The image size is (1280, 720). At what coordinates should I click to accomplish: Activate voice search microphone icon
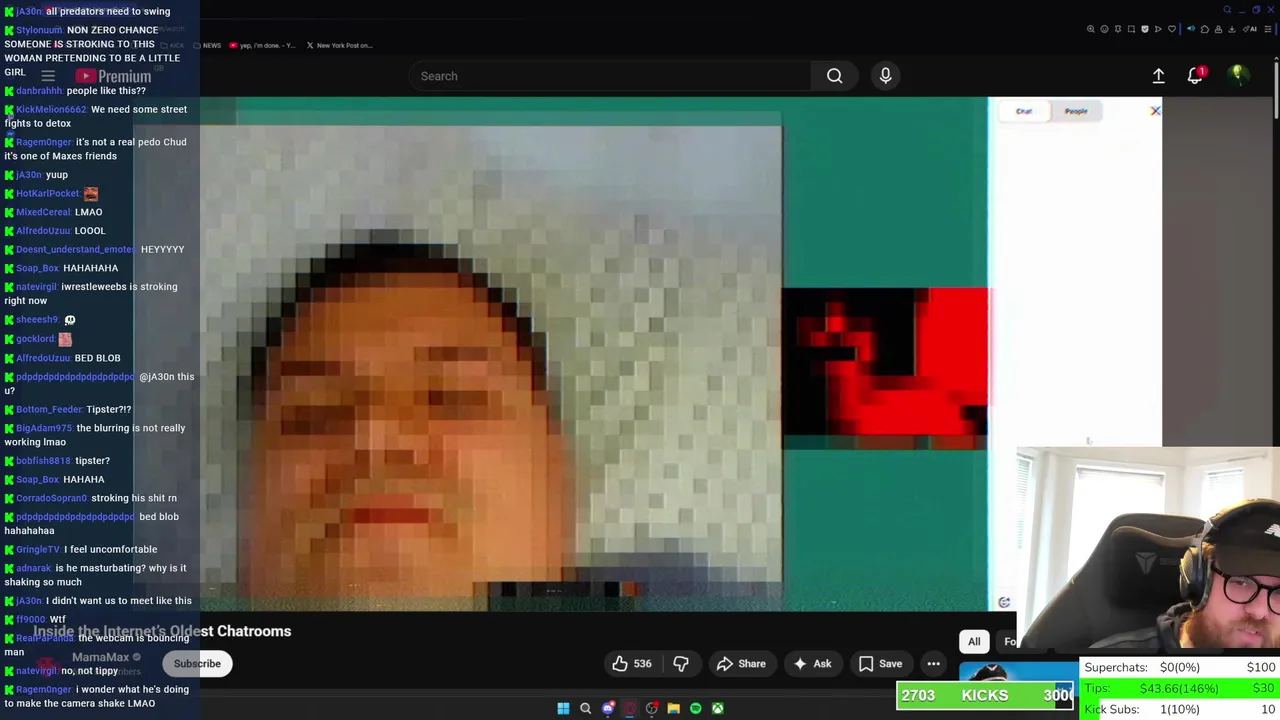pyautogui.click(x=885, y=76)
